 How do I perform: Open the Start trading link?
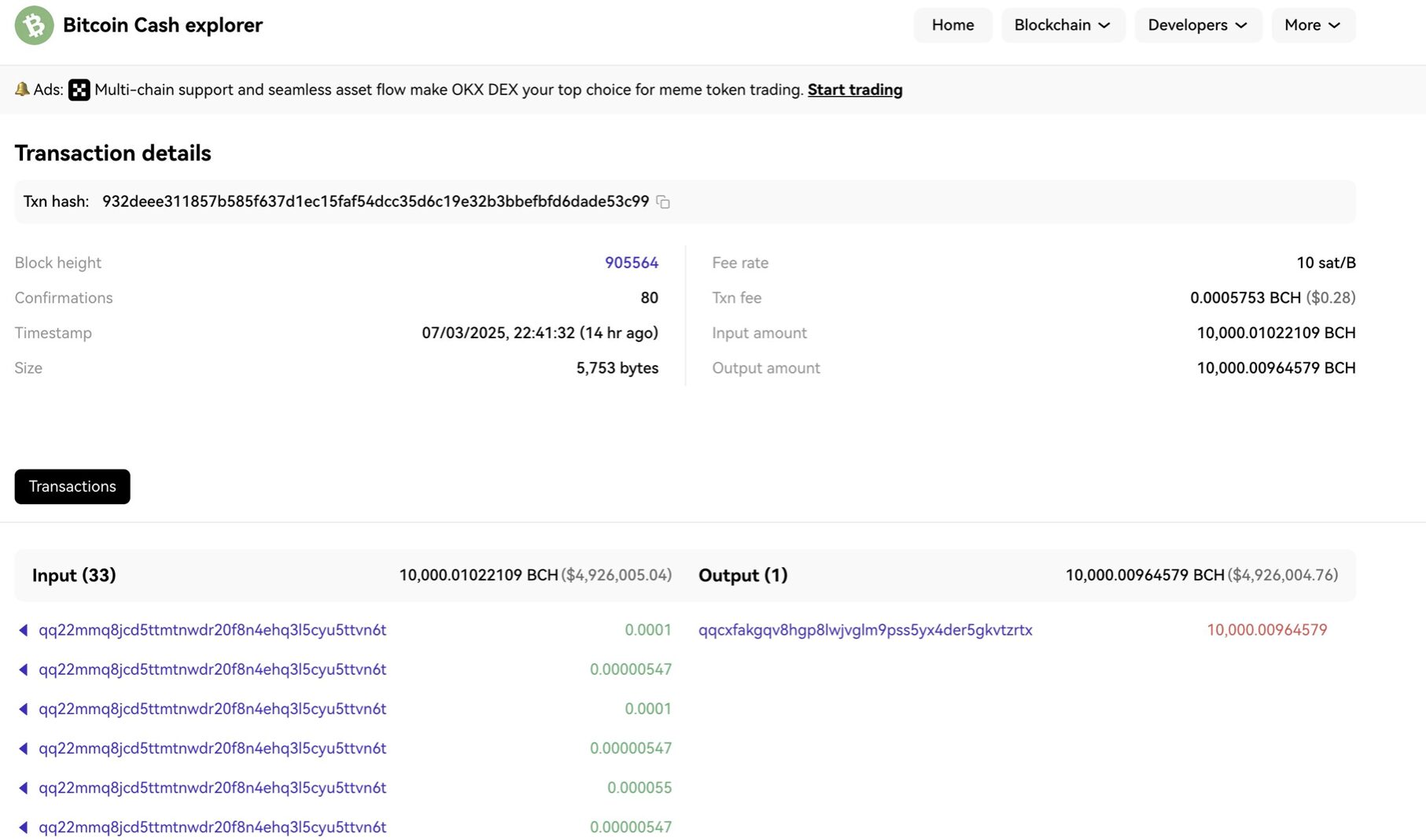coord(855,90)
